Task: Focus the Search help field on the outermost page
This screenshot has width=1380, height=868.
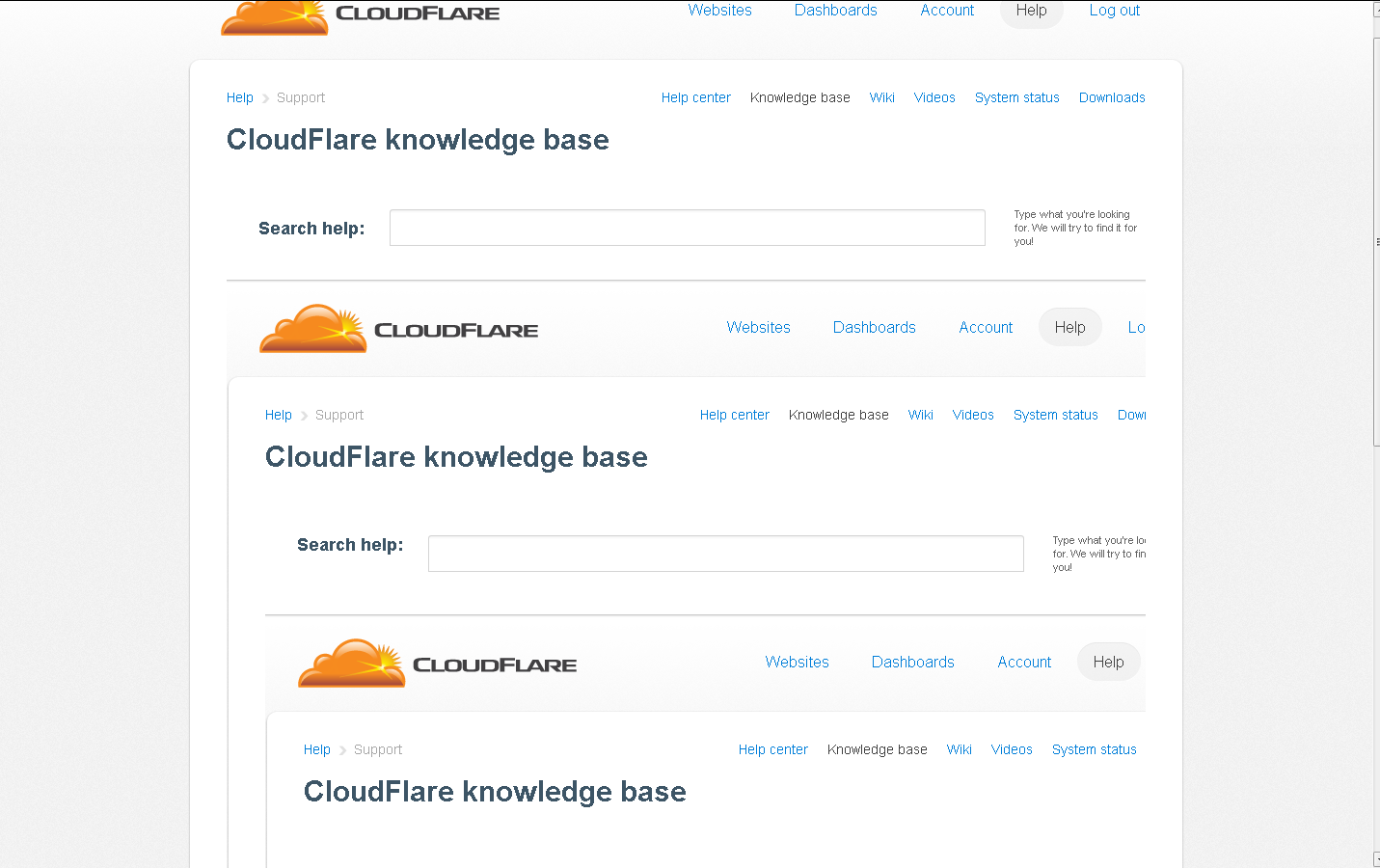Action: tap(688, 228)
